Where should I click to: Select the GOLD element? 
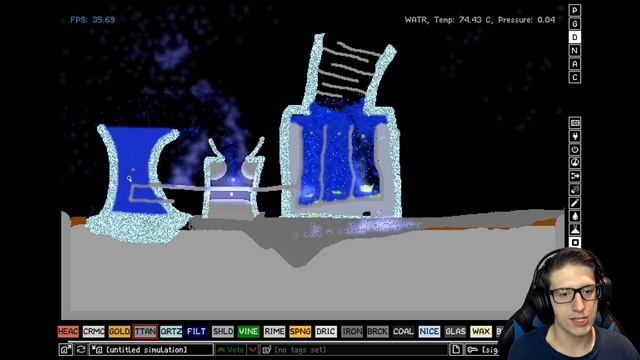click(120, 331)
